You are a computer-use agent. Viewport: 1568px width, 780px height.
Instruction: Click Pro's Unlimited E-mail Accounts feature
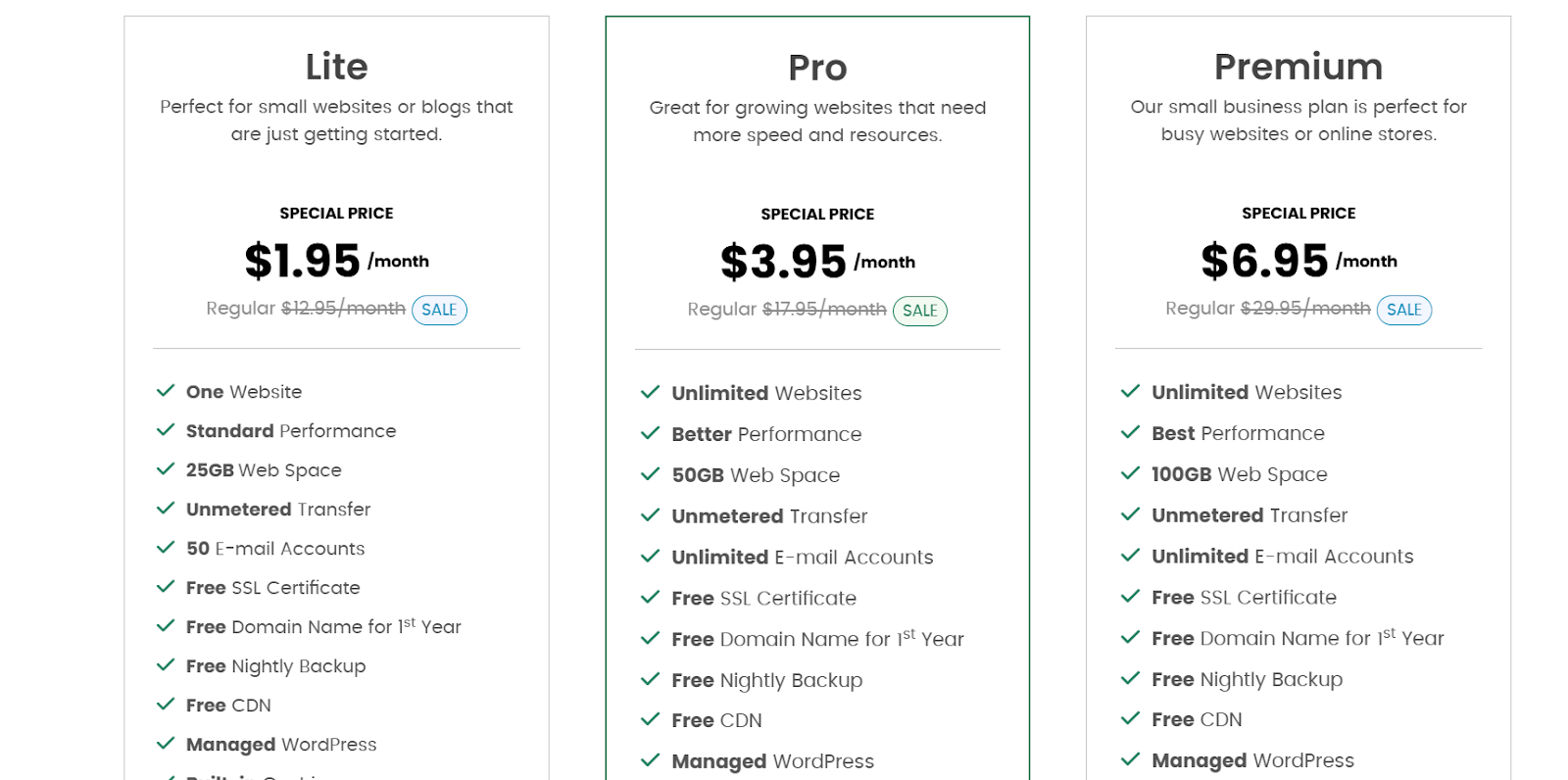click(x=802, y=557)
